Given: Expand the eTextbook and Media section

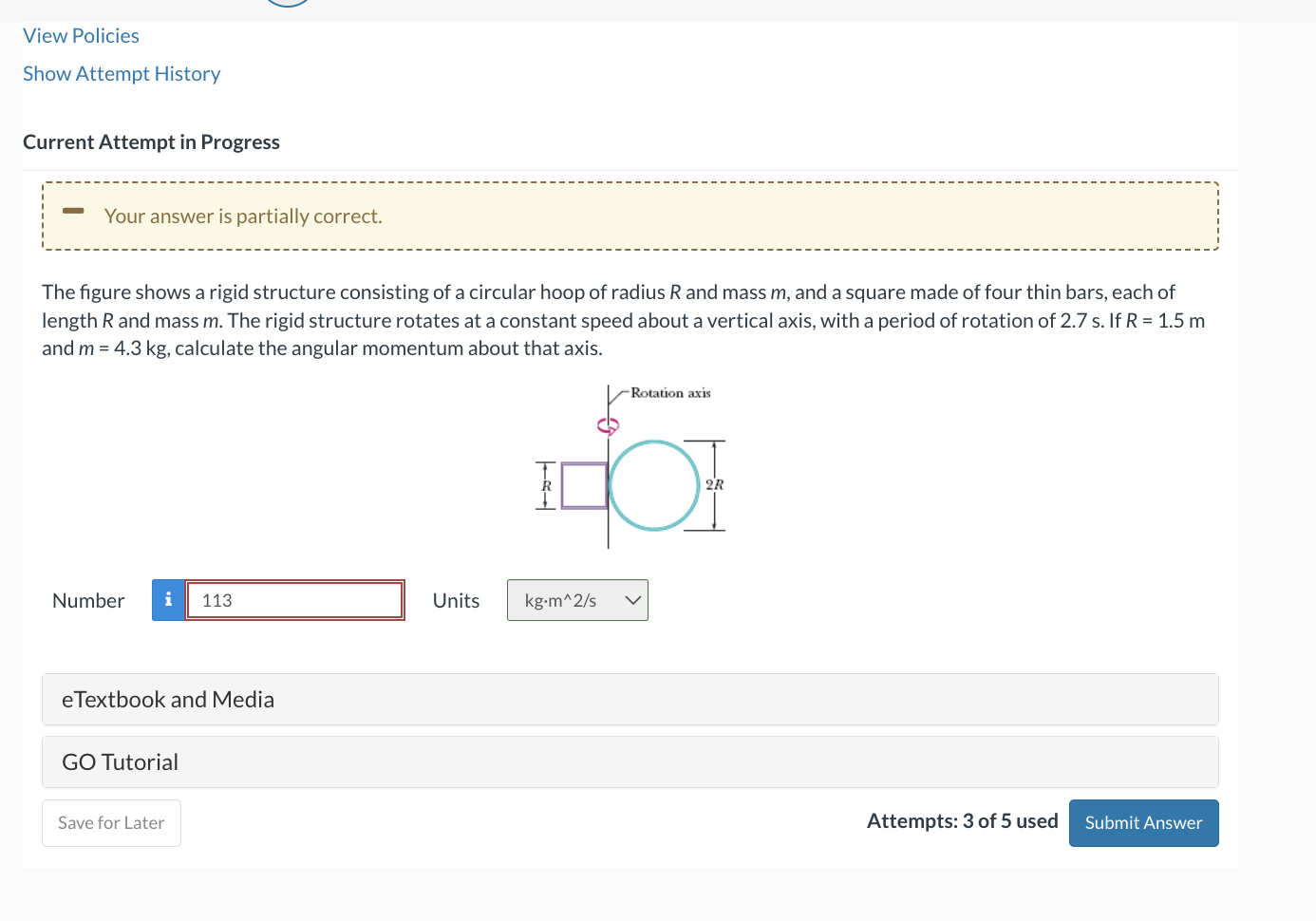Looking at the screenshot, I should click(x=630, y=699).
